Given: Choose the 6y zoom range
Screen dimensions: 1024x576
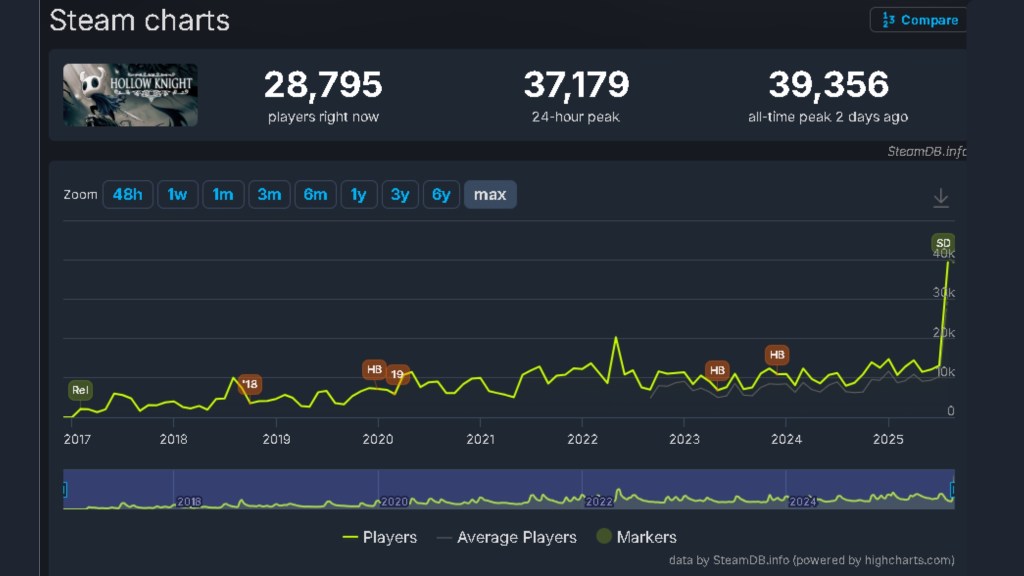Looking at the screenshot, I should [x=441, y=194].
